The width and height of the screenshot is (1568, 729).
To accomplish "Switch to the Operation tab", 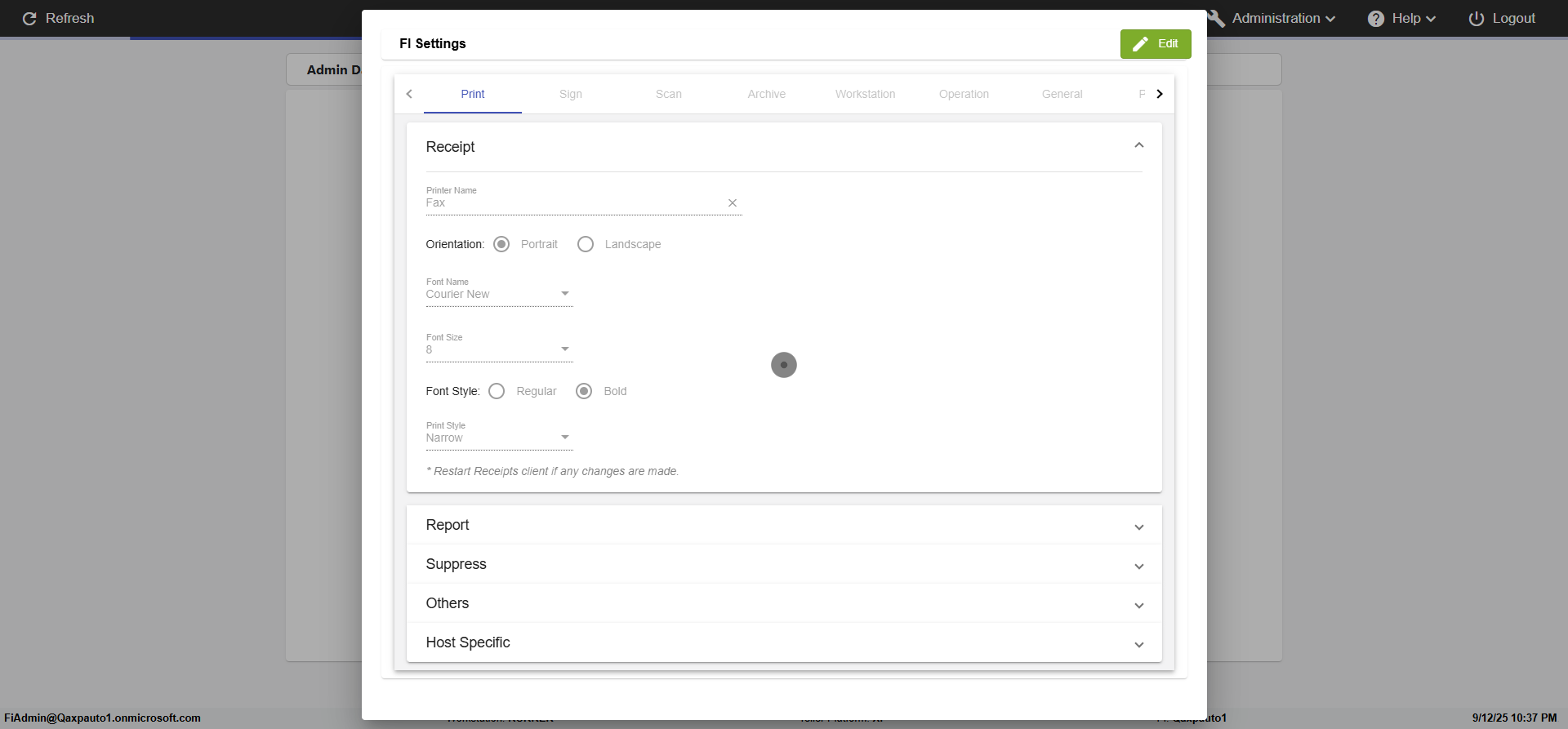I will tap(964, 94).
